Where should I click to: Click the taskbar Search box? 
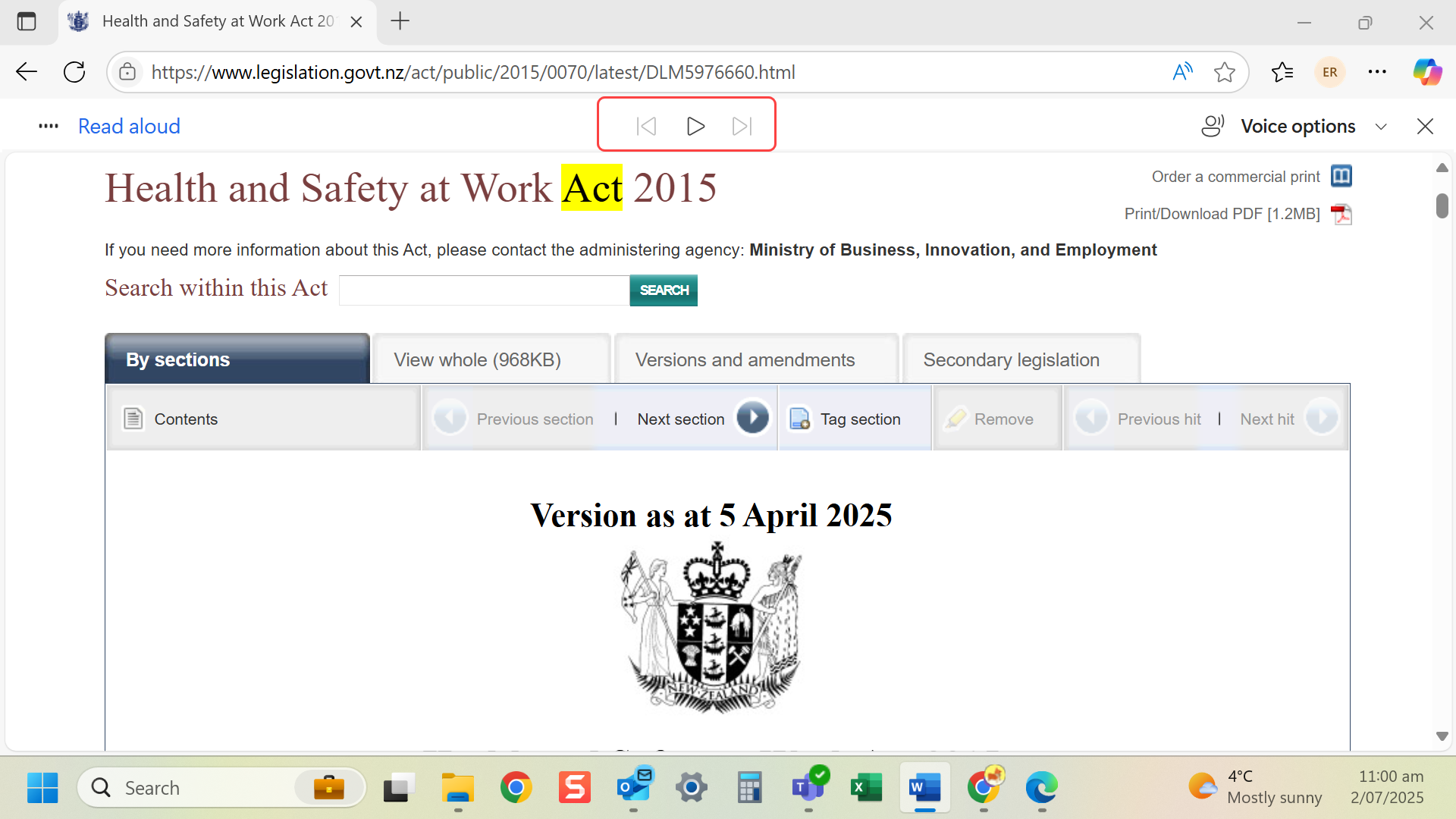click(221, 788)
